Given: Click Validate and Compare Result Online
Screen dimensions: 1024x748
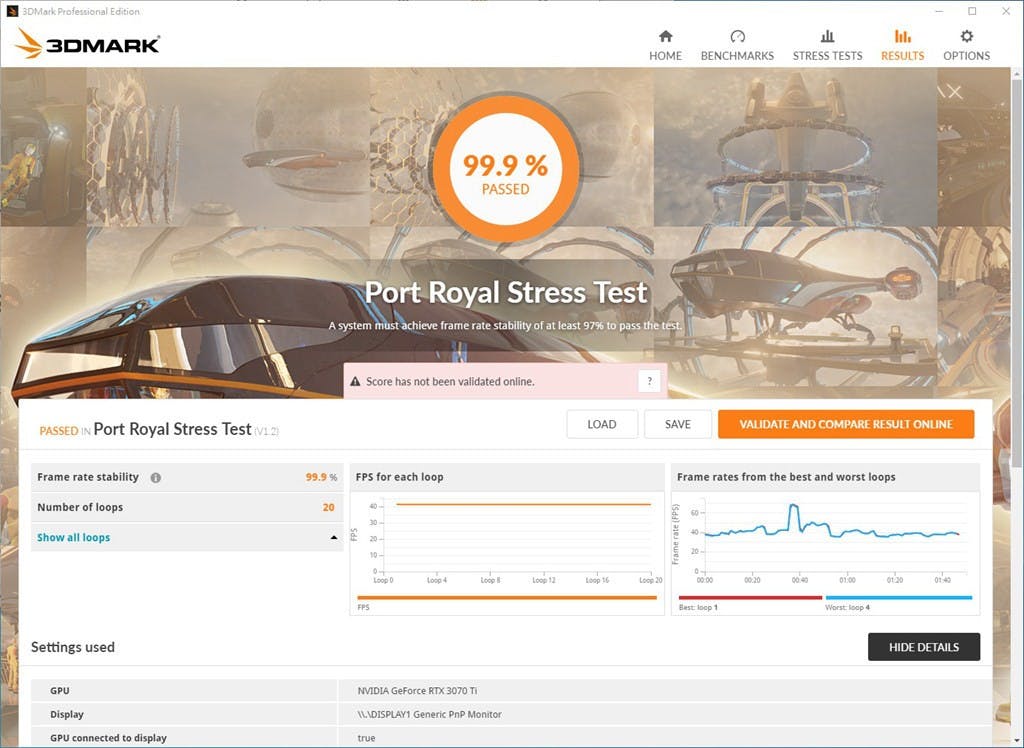Looking at the screenshot, I should 846,425.
